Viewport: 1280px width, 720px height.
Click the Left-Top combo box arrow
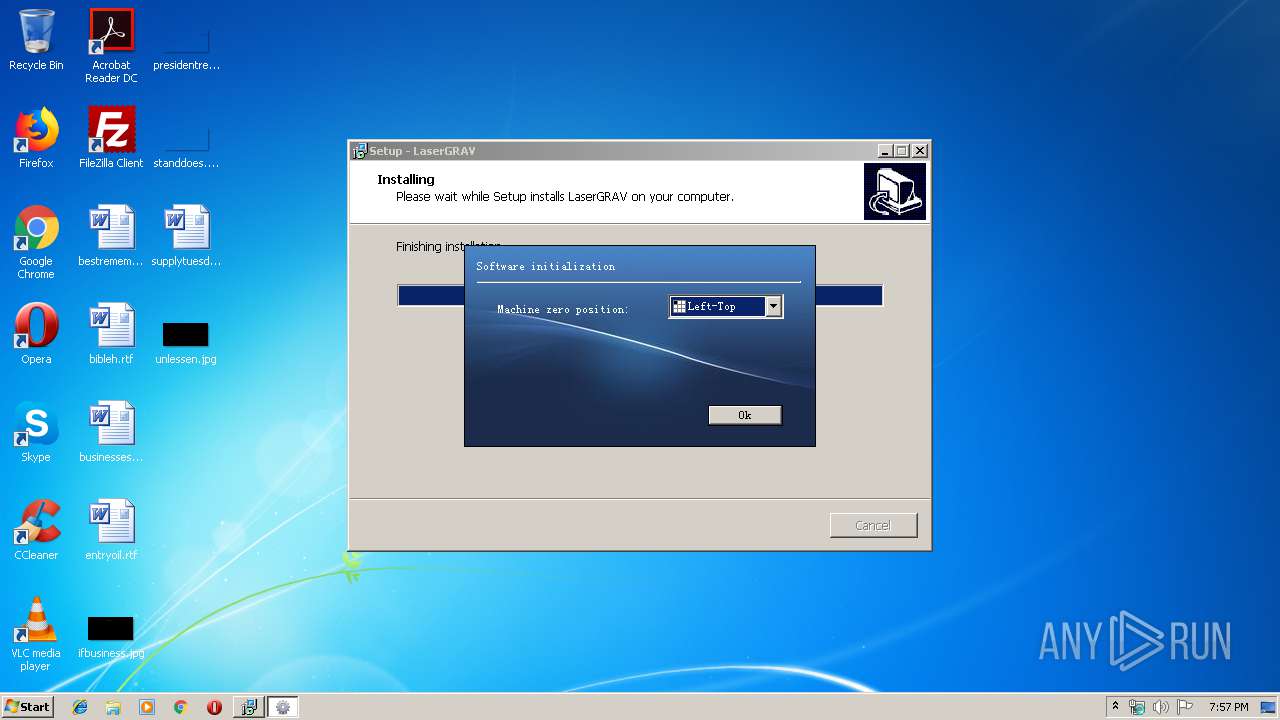[773, 307]
